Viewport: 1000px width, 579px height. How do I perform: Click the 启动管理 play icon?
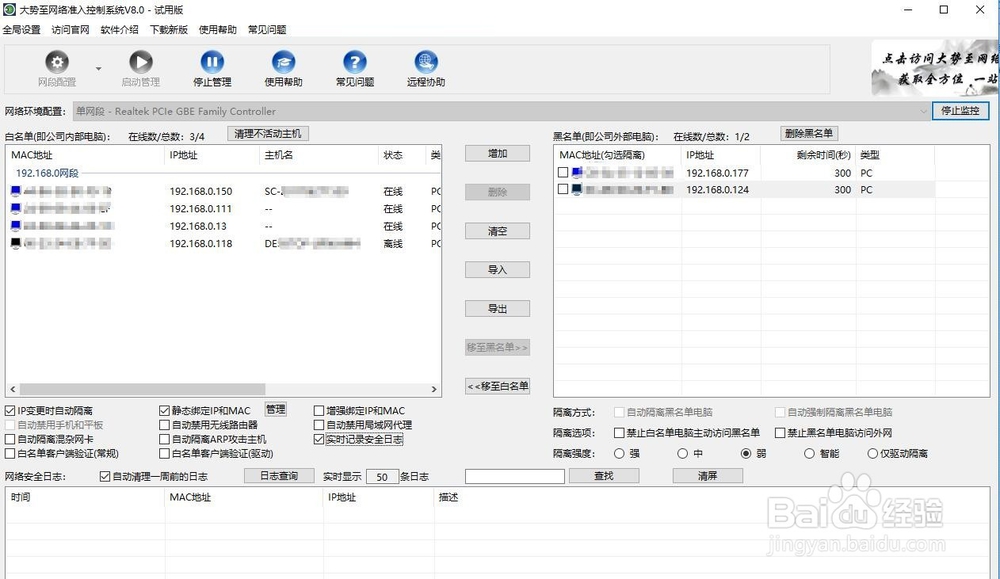click(x=140, y=62)
